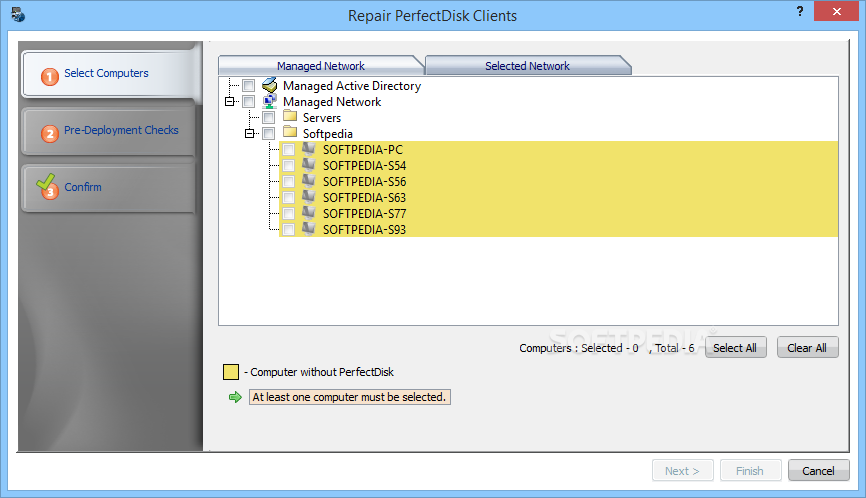The width and height of the screenshot is (866, 498).
Task: Click the SOFTPEDIA-S56 computer icon
Action: (x=309, y=181)
